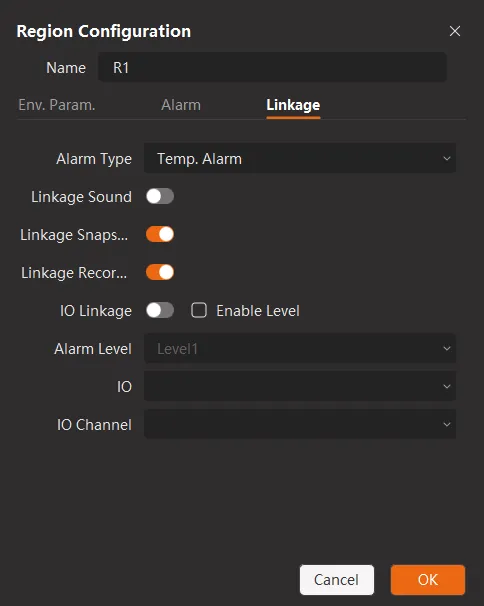Check the Enable Level checkbox
The image size is (484, 606).
pos(199,310)
